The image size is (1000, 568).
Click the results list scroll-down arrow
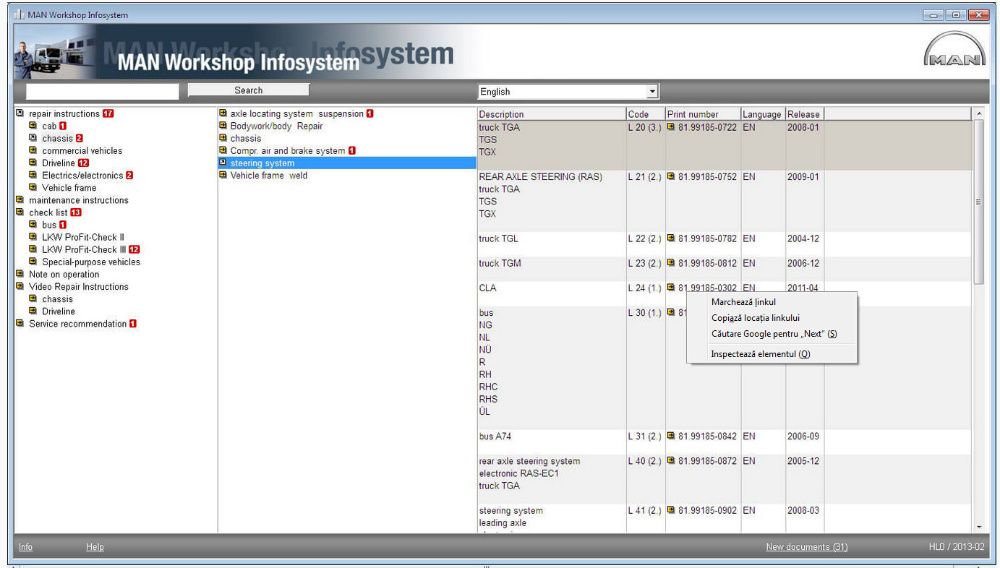point(979,527)
